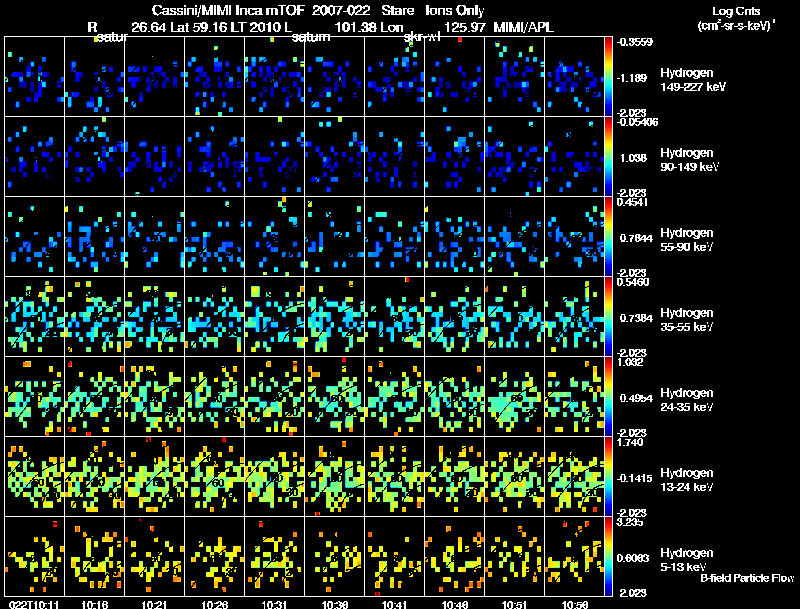Click the 'Stare' label in the title
800x609 pixels.
[x=398, y=11]
